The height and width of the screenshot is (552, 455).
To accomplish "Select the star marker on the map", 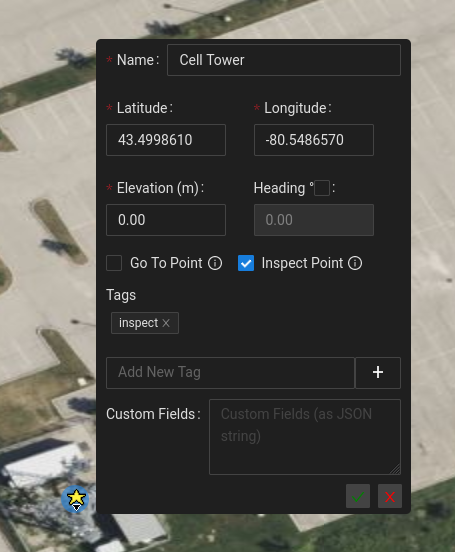I will click(x=75, y=499).
